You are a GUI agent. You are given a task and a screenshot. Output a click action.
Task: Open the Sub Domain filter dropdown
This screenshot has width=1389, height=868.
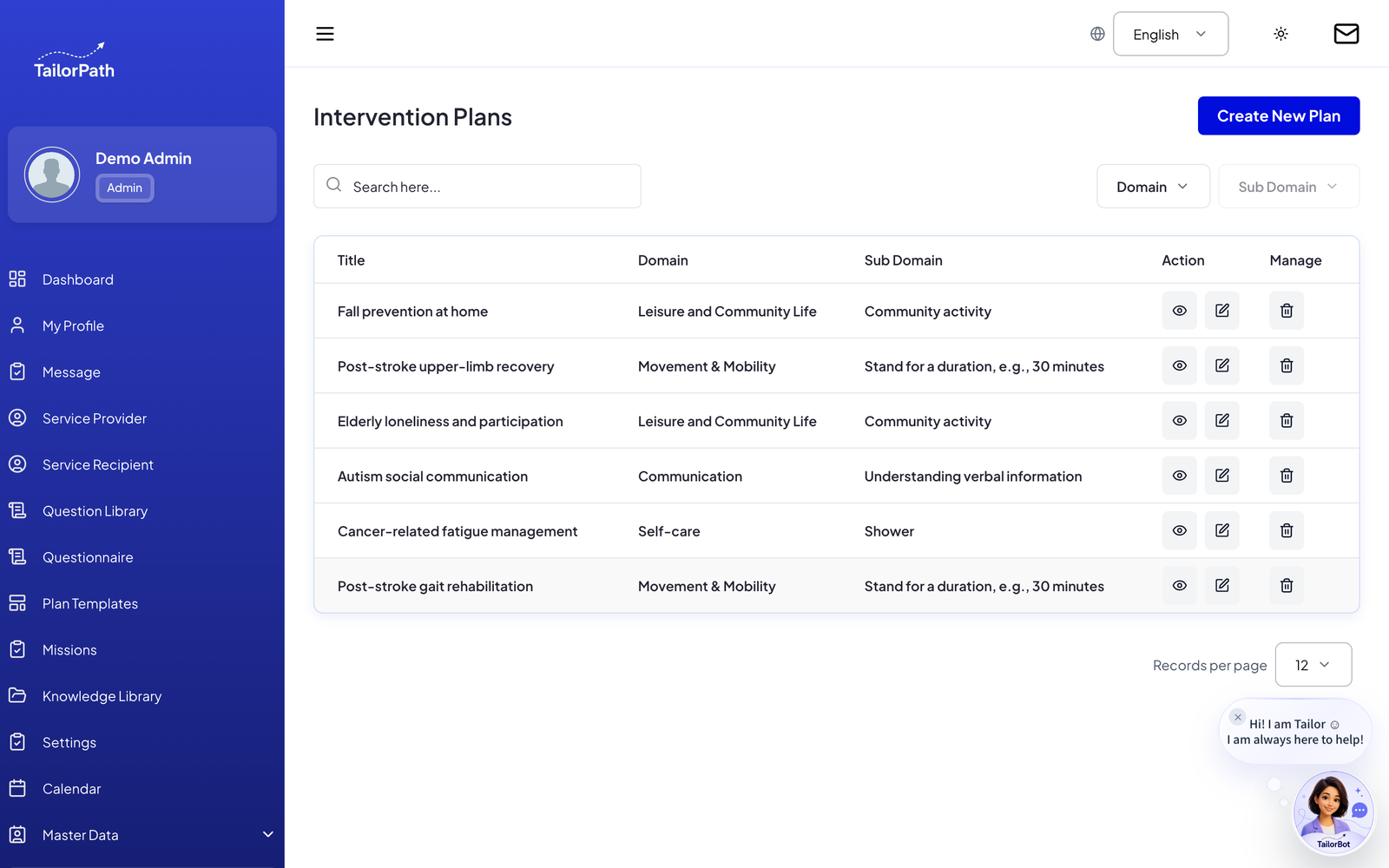(1288, 186)
